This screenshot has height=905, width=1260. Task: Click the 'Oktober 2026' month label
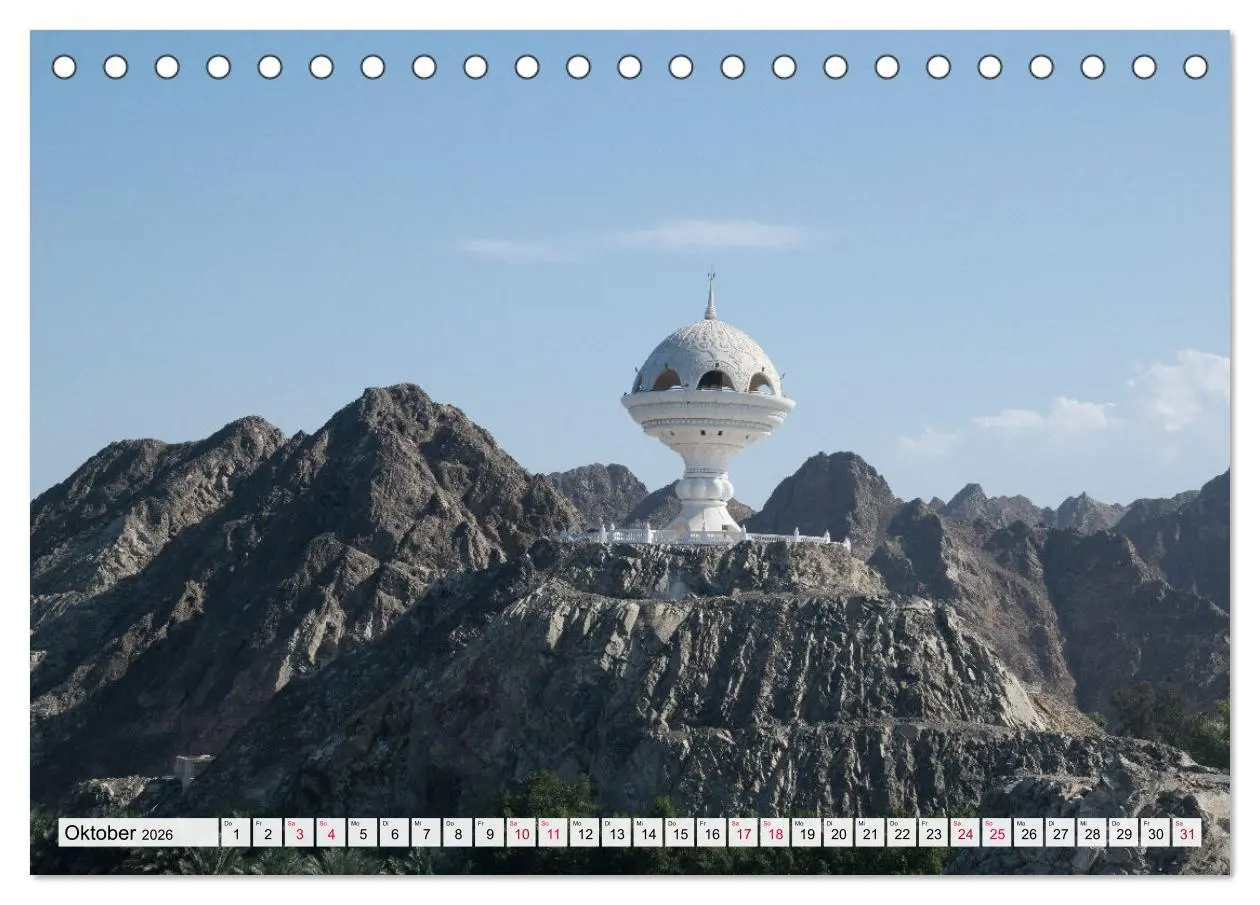[119, 833]
